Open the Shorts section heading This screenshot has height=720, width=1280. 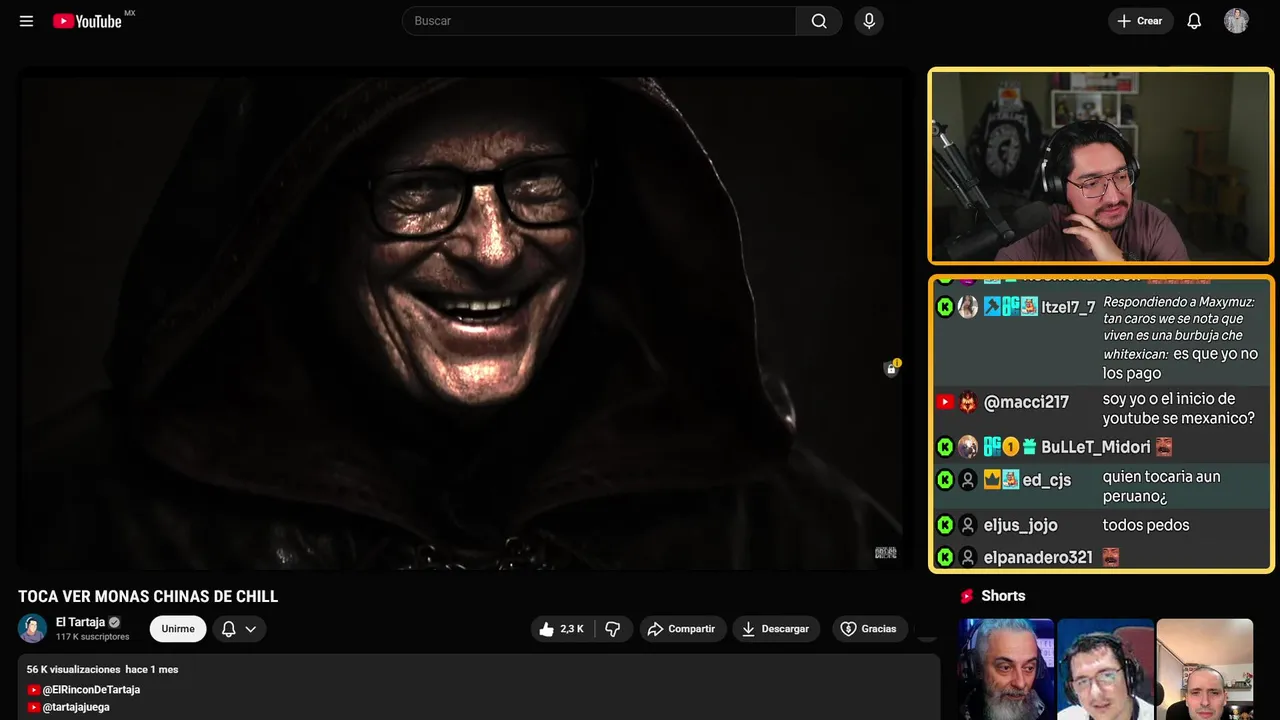click(x=1003, y=596)
